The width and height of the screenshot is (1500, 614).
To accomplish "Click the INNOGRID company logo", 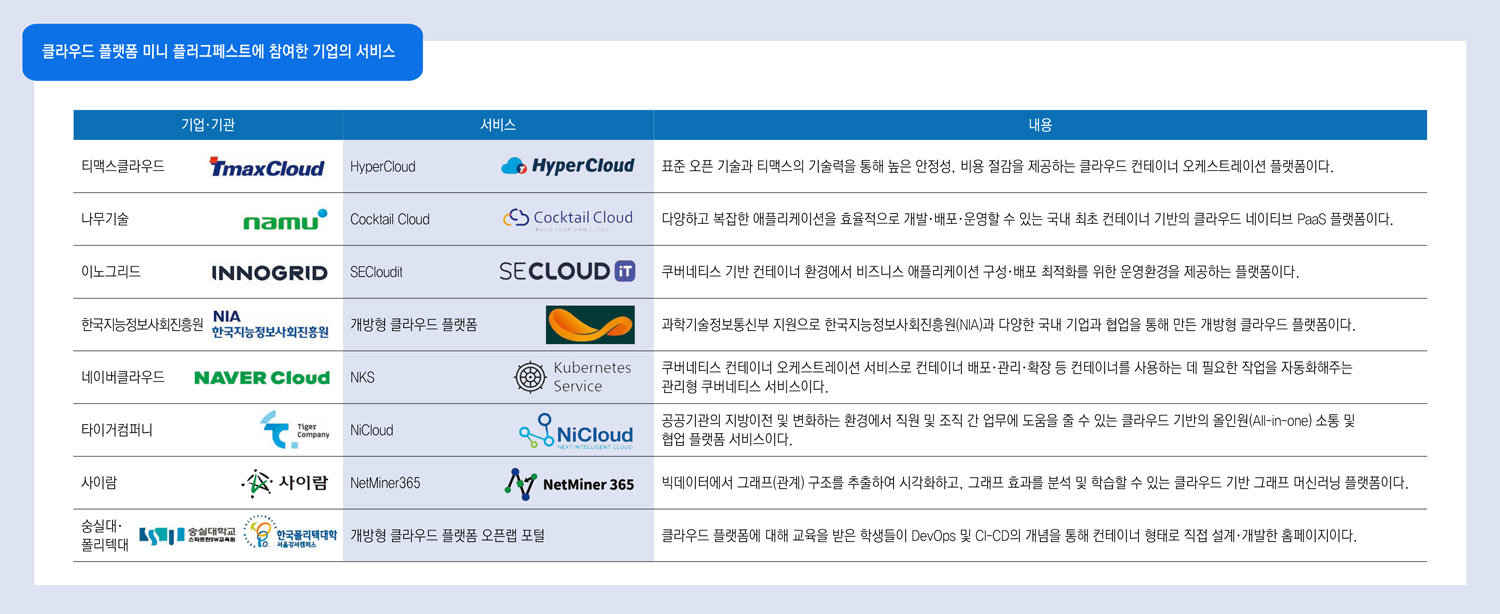I will point(270,271).
